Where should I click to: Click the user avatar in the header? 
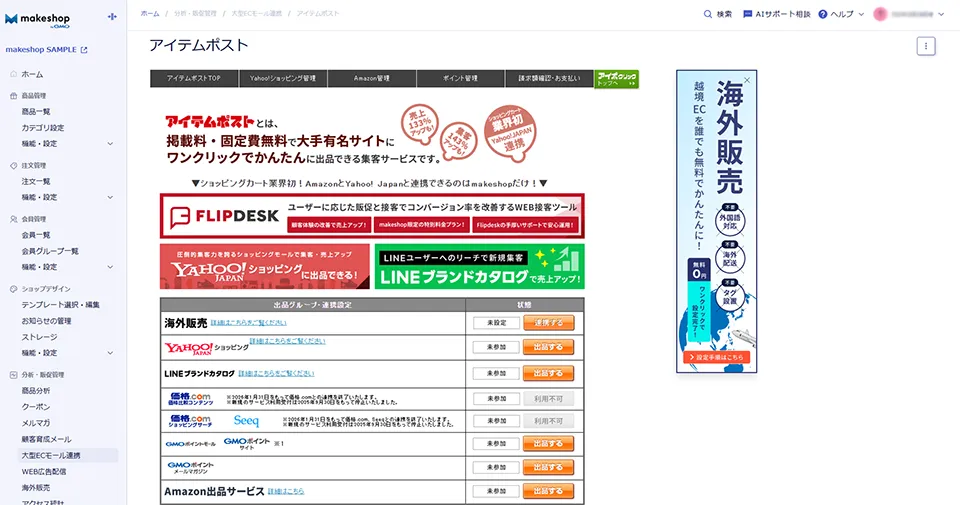(880, 15)
